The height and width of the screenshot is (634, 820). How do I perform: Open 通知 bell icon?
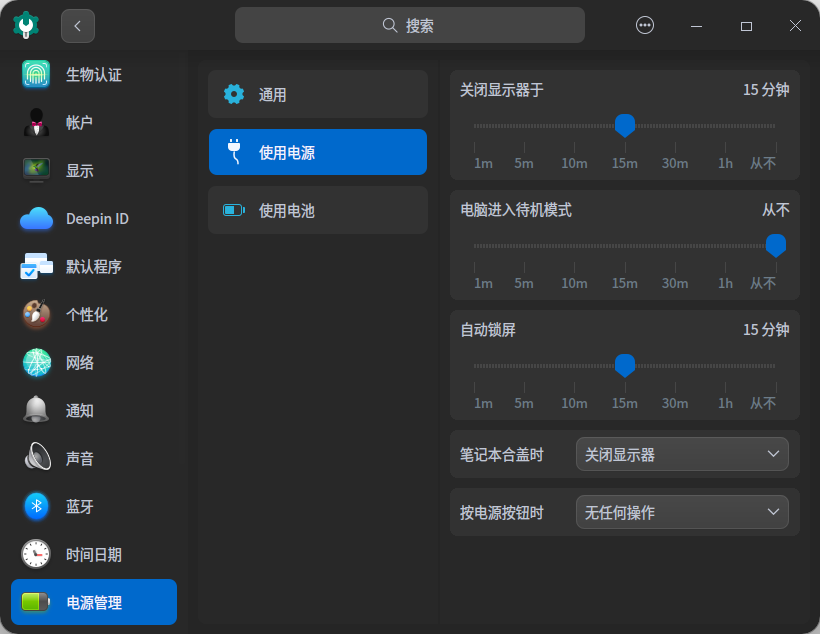[x=36, y=410]
